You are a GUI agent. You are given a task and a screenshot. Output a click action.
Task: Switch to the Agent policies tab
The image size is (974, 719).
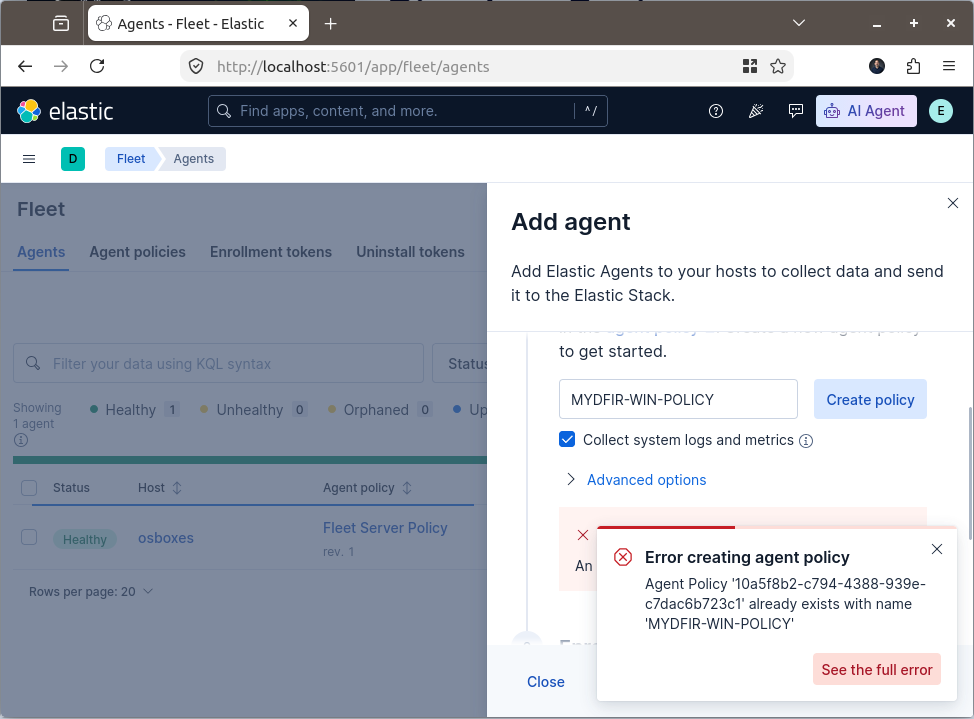pyautogui.click(x=137, y=252)
